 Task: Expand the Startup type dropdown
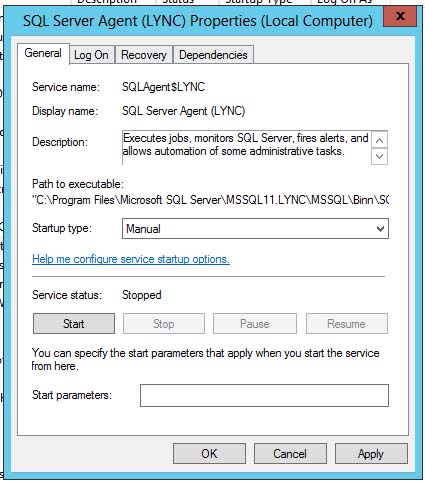(x=255, y=229)
